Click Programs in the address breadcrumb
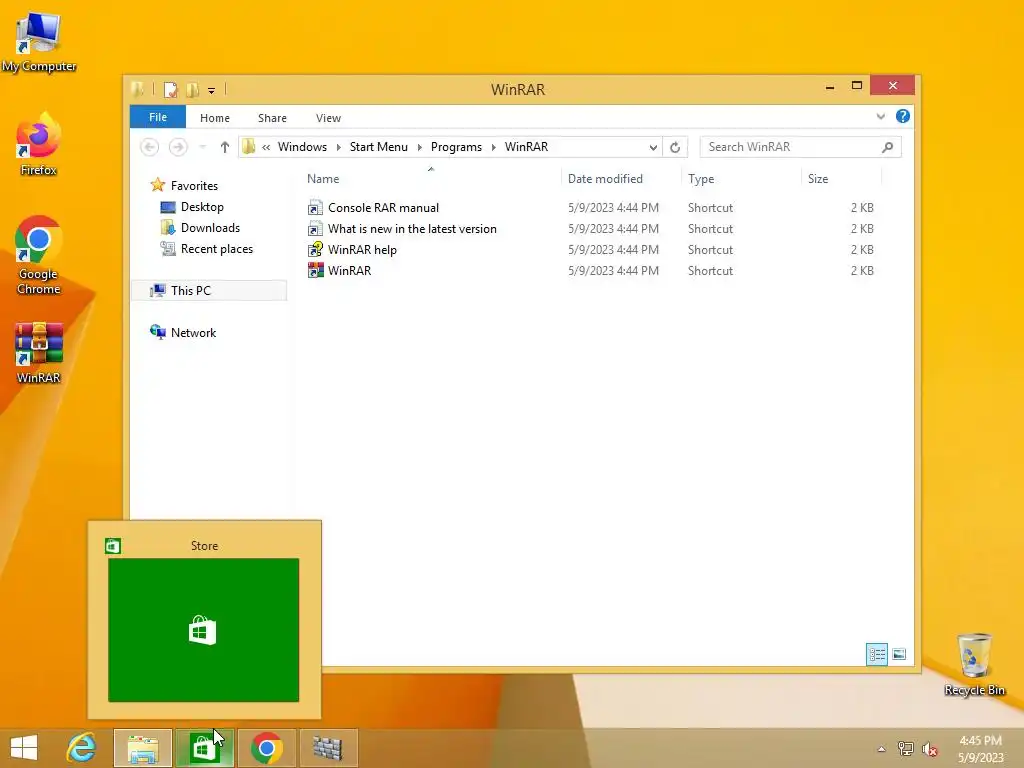The width and height of the screenshot is (1024, 768). tap(456, 147)
